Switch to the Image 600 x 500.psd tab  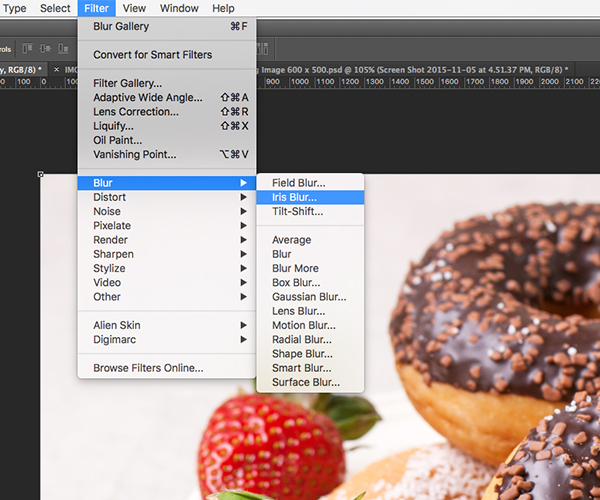pos(415,70)
